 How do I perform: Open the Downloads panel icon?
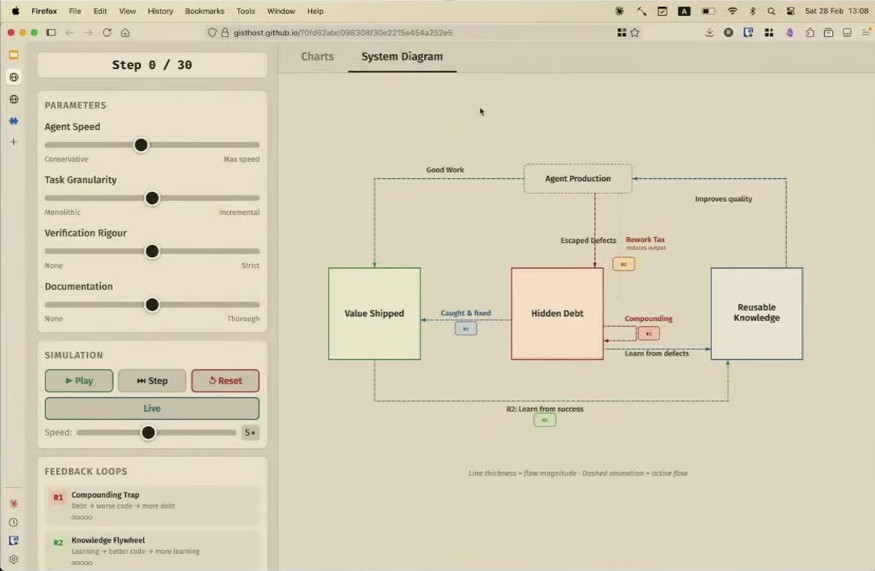tap(709, 32)
